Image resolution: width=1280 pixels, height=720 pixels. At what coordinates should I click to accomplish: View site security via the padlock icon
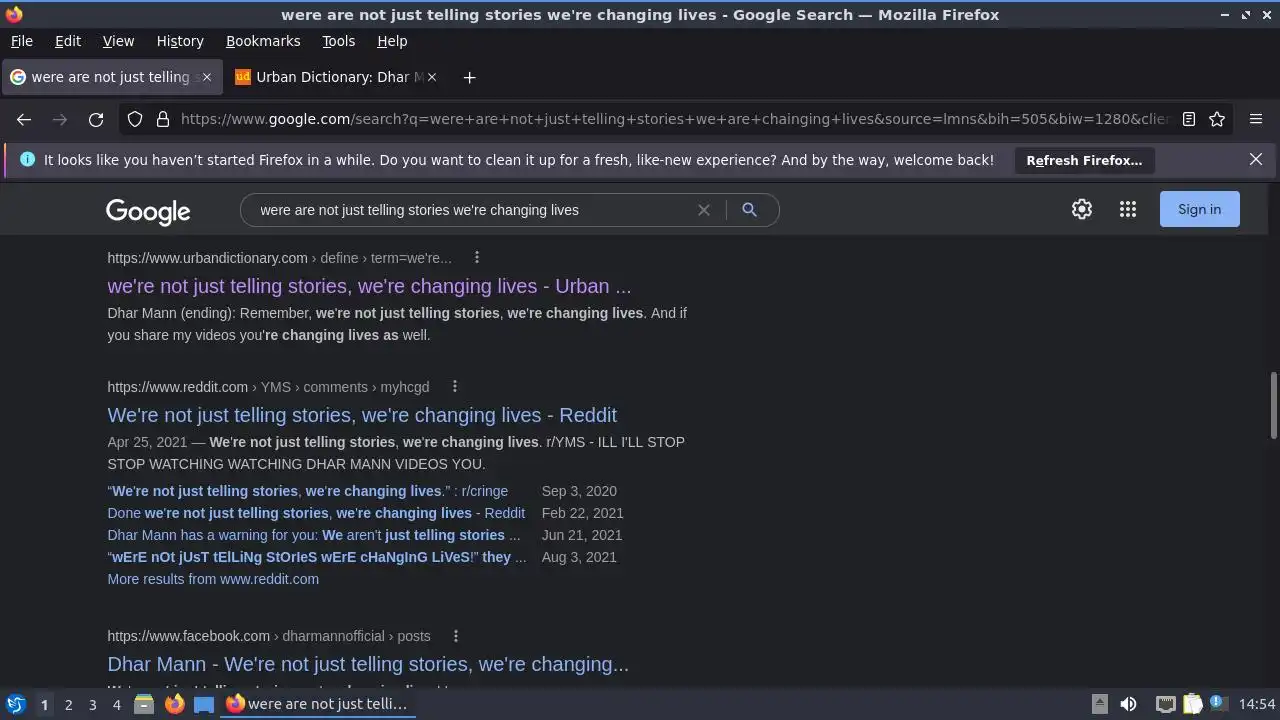tap(163, 119)
